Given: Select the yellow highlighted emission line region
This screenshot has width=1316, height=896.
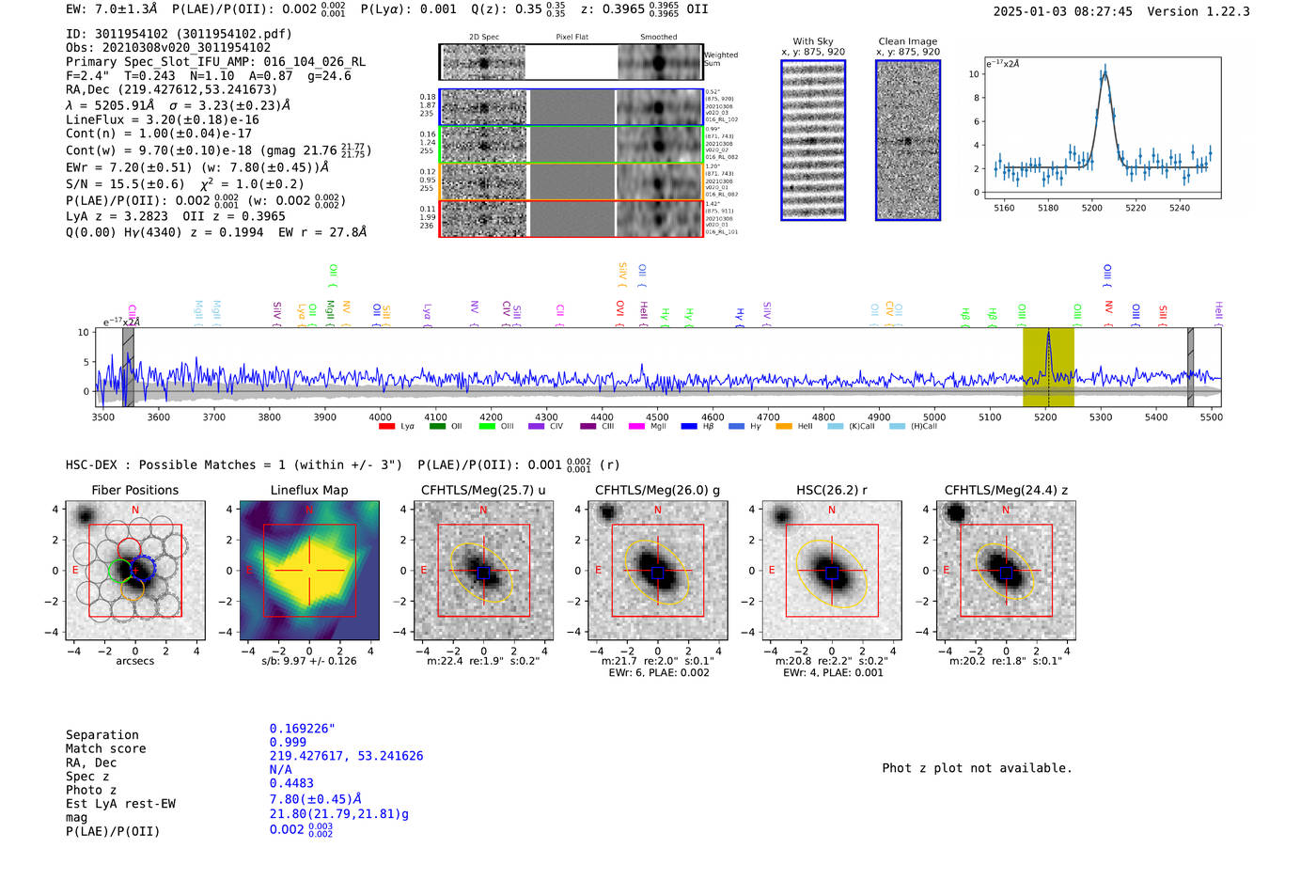Looking at the screenshot, I should click(x=1048, y=368).
